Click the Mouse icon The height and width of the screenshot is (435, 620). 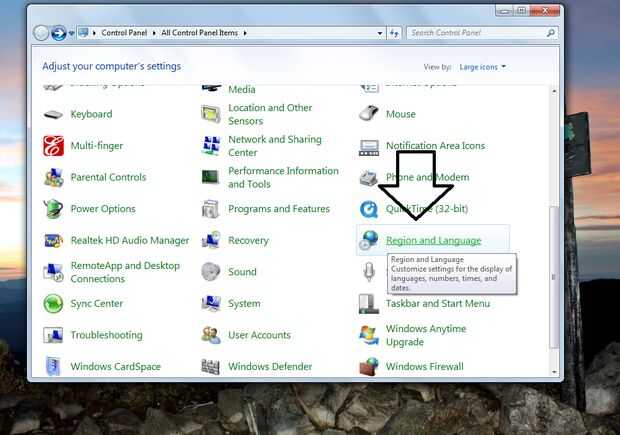tap(369, 113)
